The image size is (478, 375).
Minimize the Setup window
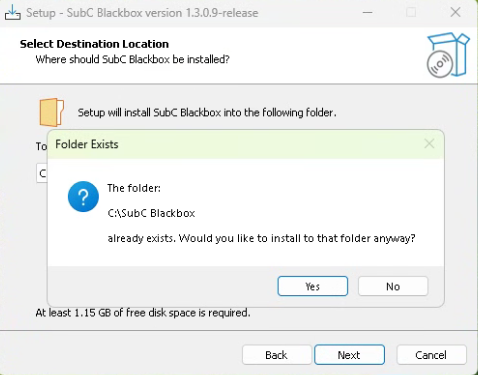367,13
